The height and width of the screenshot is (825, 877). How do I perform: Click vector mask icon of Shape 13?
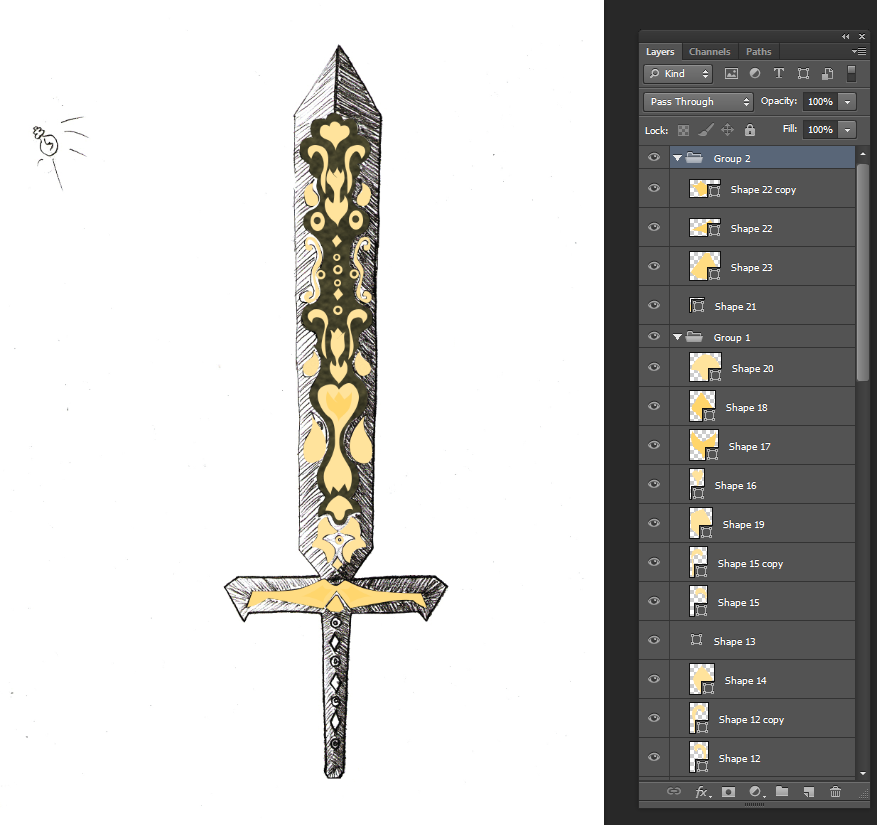pos(696,639)
